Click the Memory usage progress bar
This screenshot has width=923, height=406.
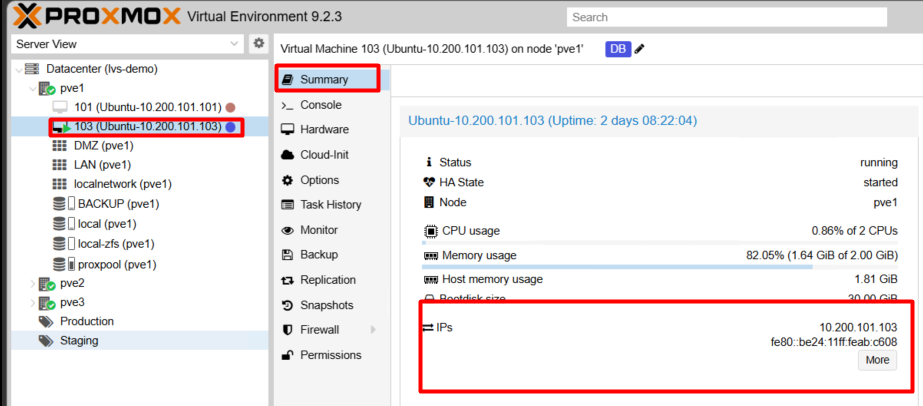(660, 267)
